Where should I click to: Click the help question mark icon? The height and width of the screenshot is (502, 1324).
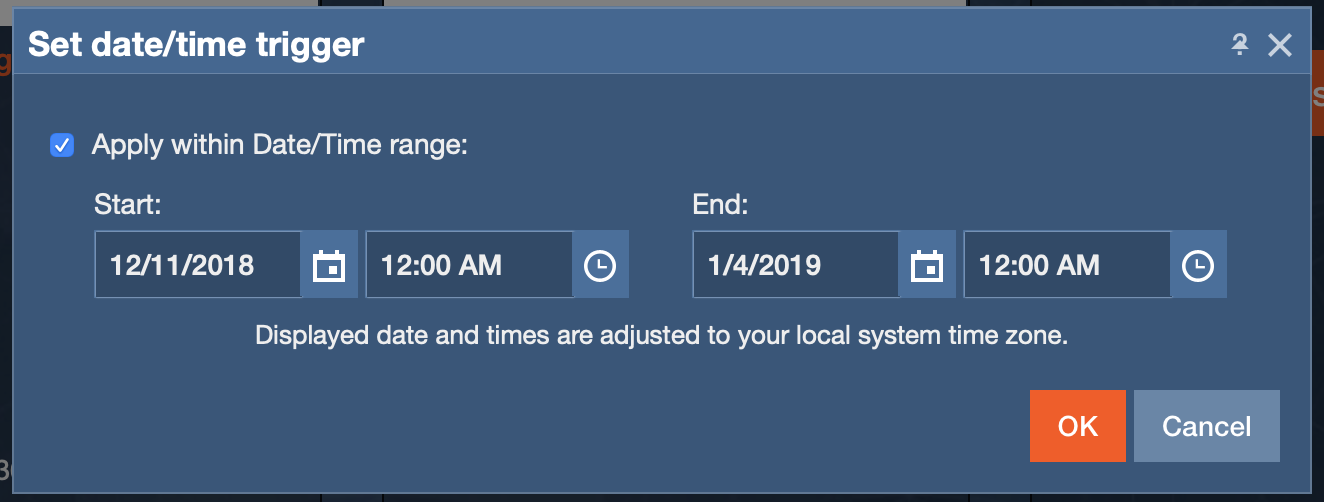[x=1240, y=44]
